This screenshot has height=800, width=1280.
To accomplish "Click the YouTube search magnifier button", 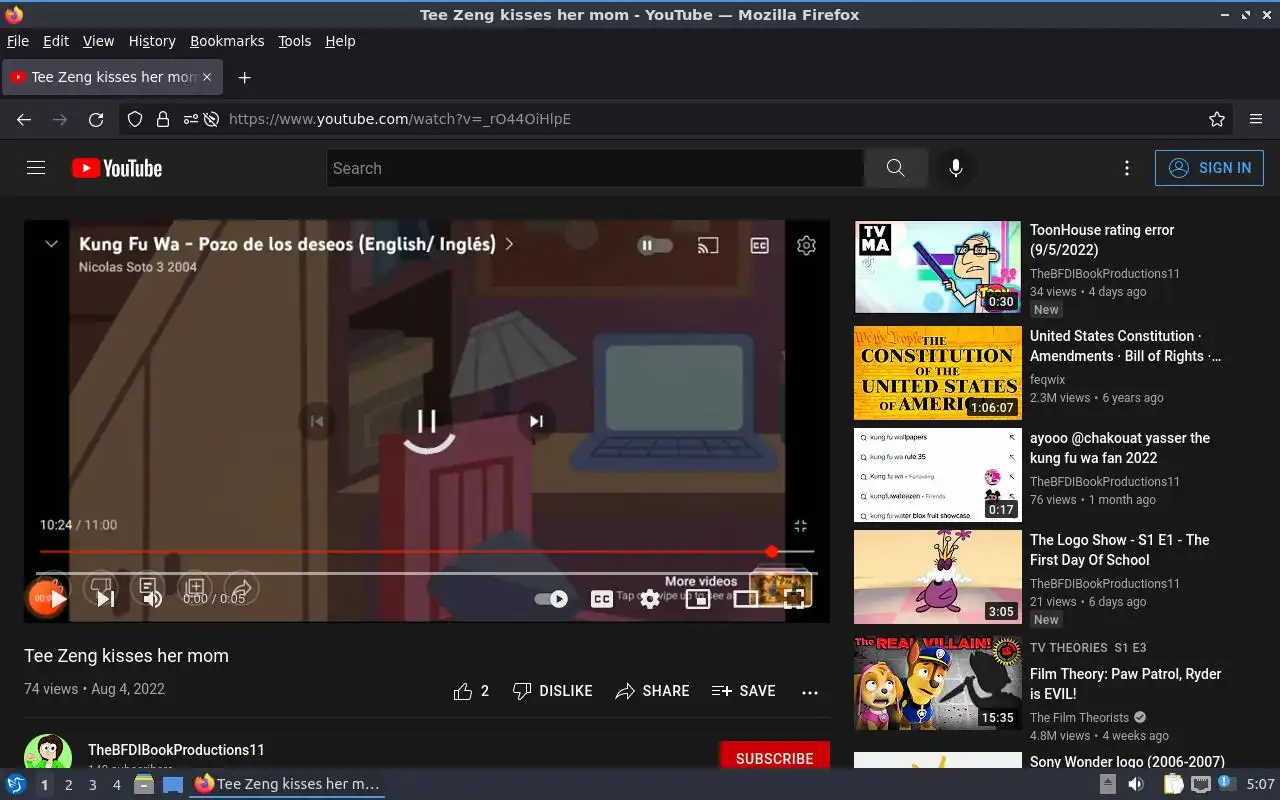I will pos(896,168).
